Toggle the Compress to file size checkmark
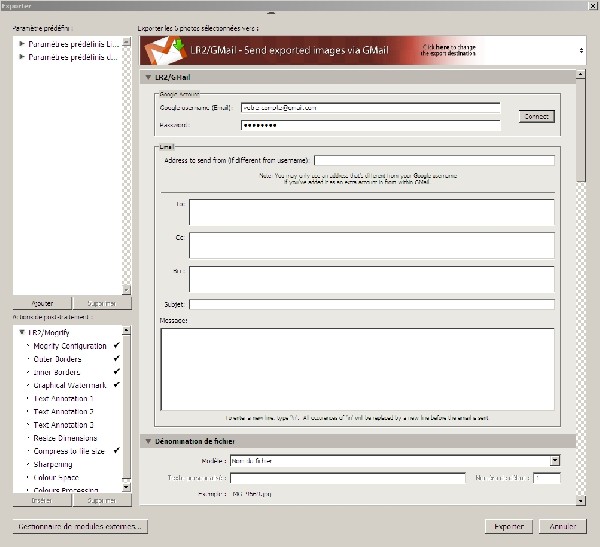This screenshot has height=547, width=600. (x=117, y=451)
